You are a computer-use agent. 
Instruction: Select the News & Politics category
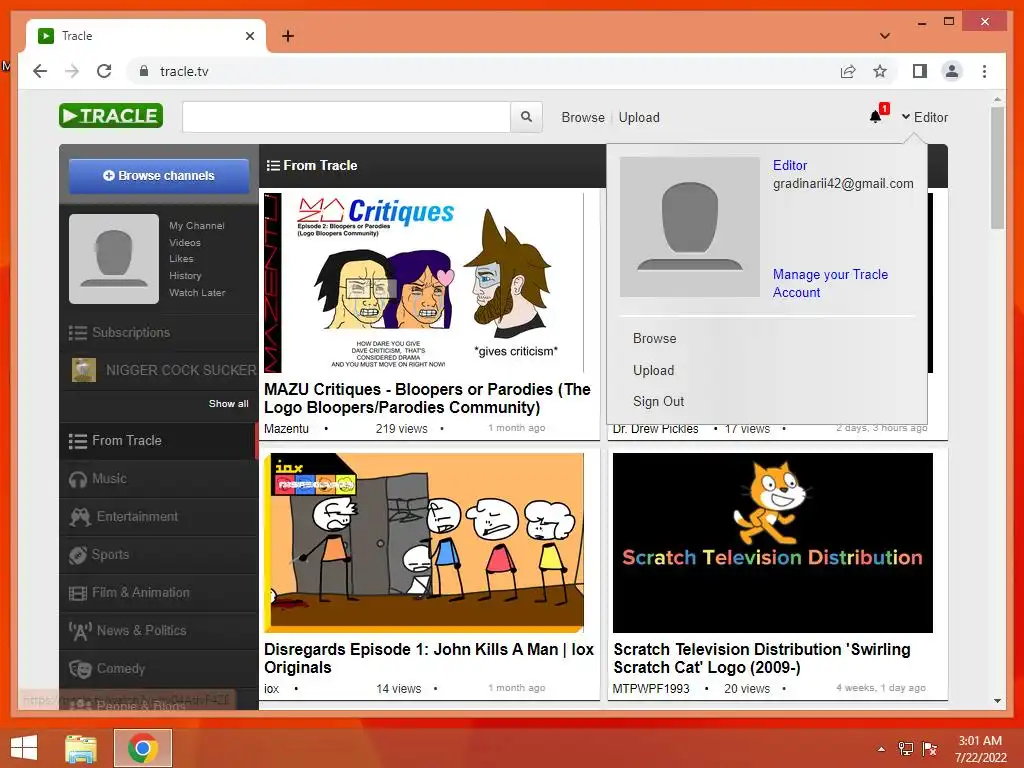click(159, 630)
